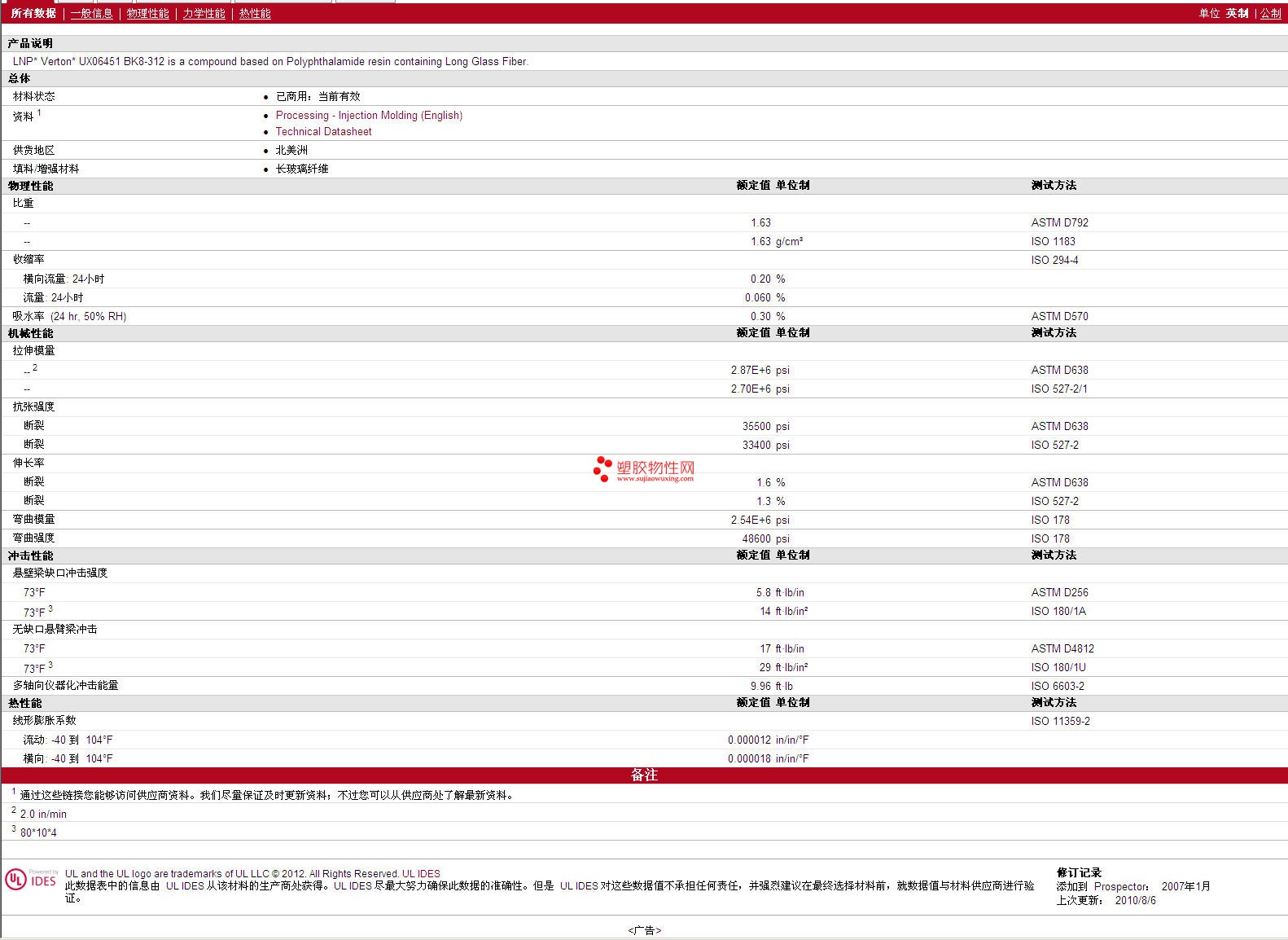The width and height of the screenshot is (1288, 940).
Task: Click the UL IDES logo icon
Action: coord(31,880)
